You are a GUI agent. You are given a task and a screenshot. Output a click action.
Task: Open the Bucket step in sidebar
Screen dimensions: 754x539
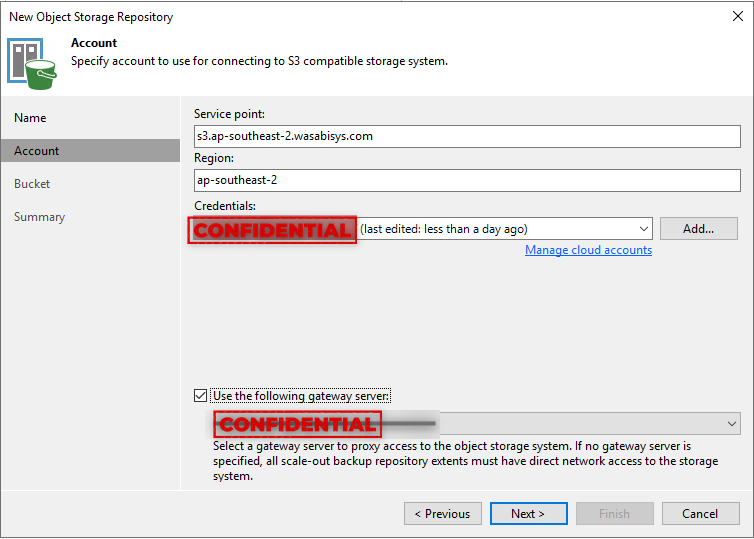(32, 184)
